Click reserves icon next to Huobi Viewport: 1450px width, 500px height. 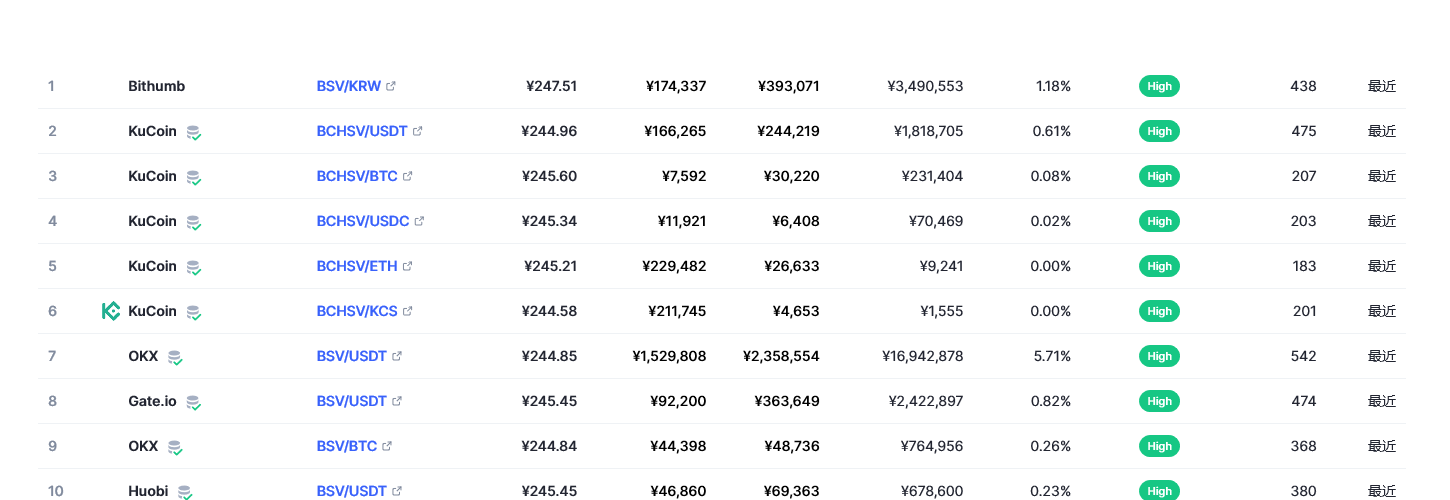184,492
